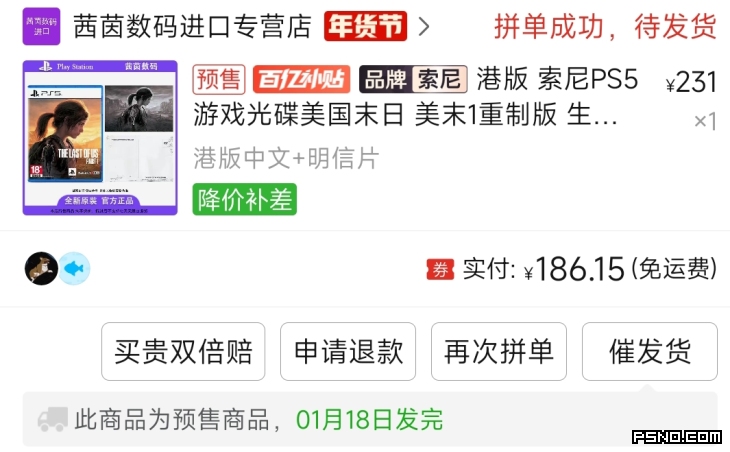Screen dimensions: 730x452
Task: Tap the red 券 coupon icon
Action: [440, 269]
